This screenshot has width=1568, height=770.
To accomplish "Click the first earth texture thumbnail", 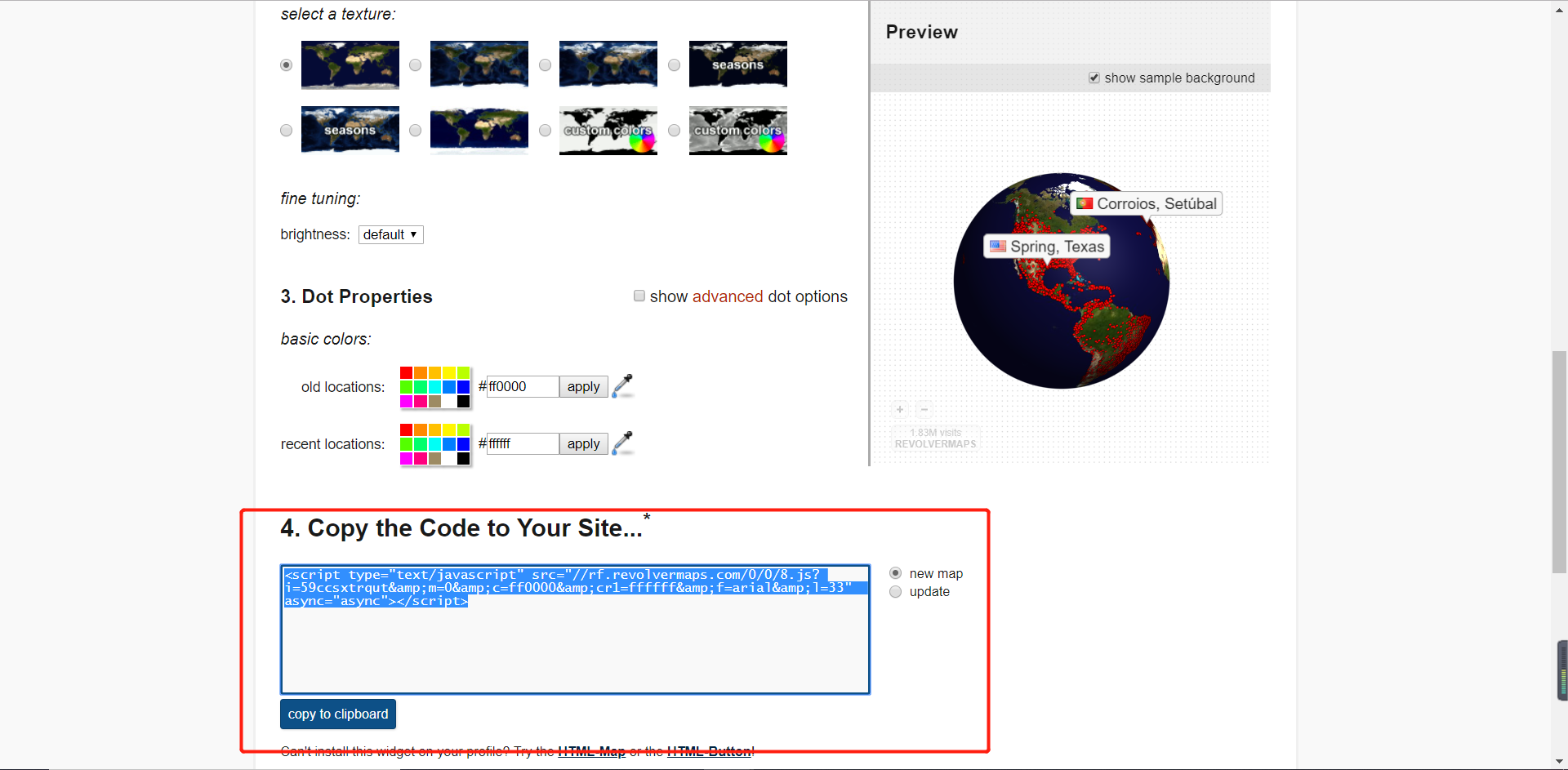I will click(350, 65).
